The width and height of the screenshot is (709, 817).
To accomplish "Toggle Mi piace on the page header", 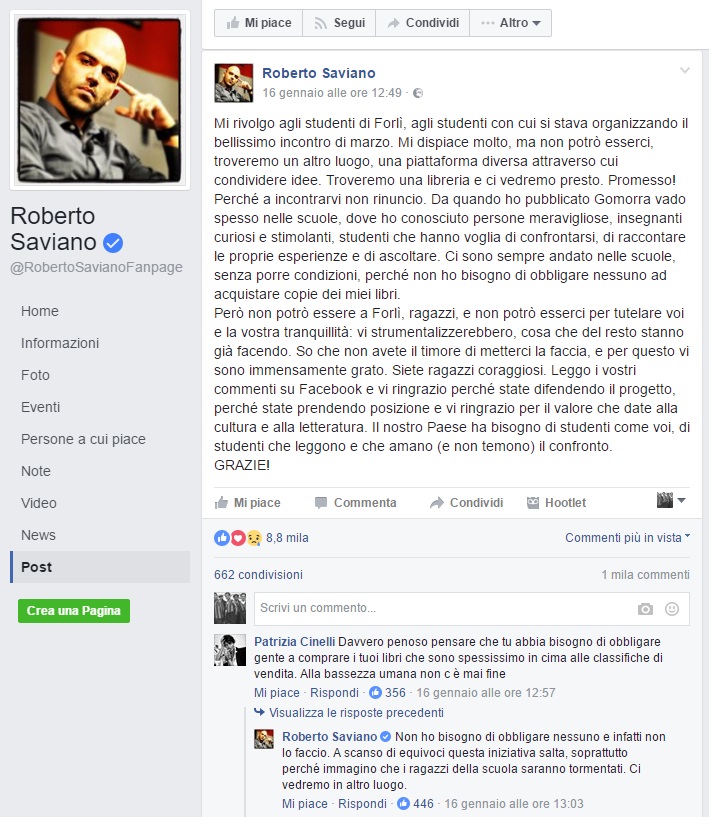I will point(258,23).
